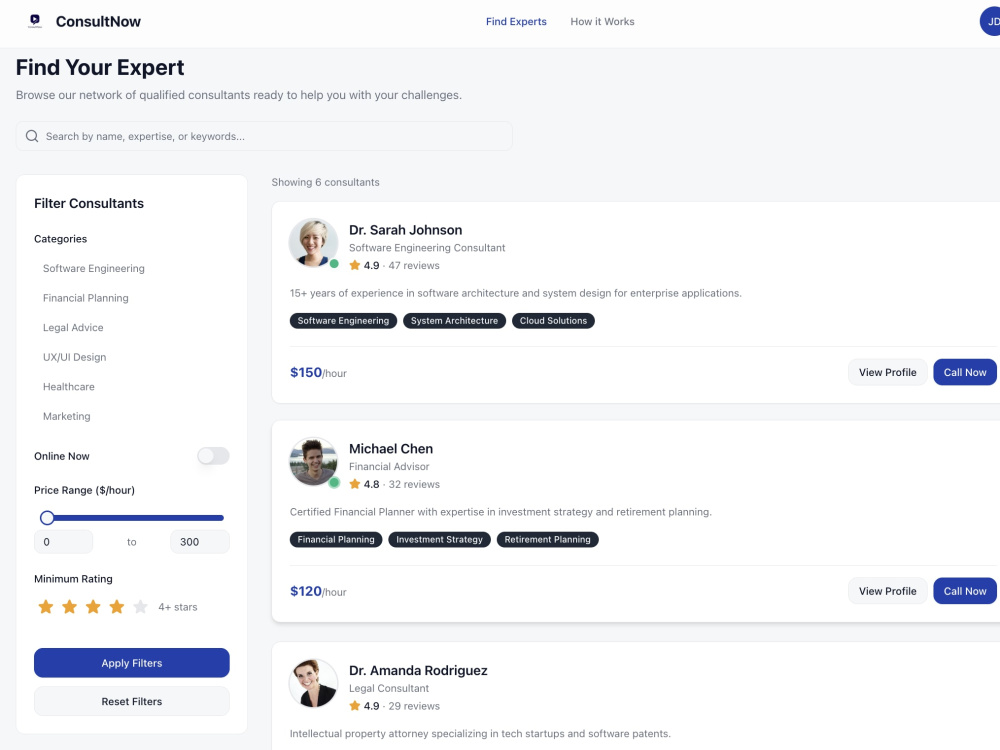Open Michael Chen's profile photo
The width and height of the screenshot is (1000, 750).
point(313,462)
